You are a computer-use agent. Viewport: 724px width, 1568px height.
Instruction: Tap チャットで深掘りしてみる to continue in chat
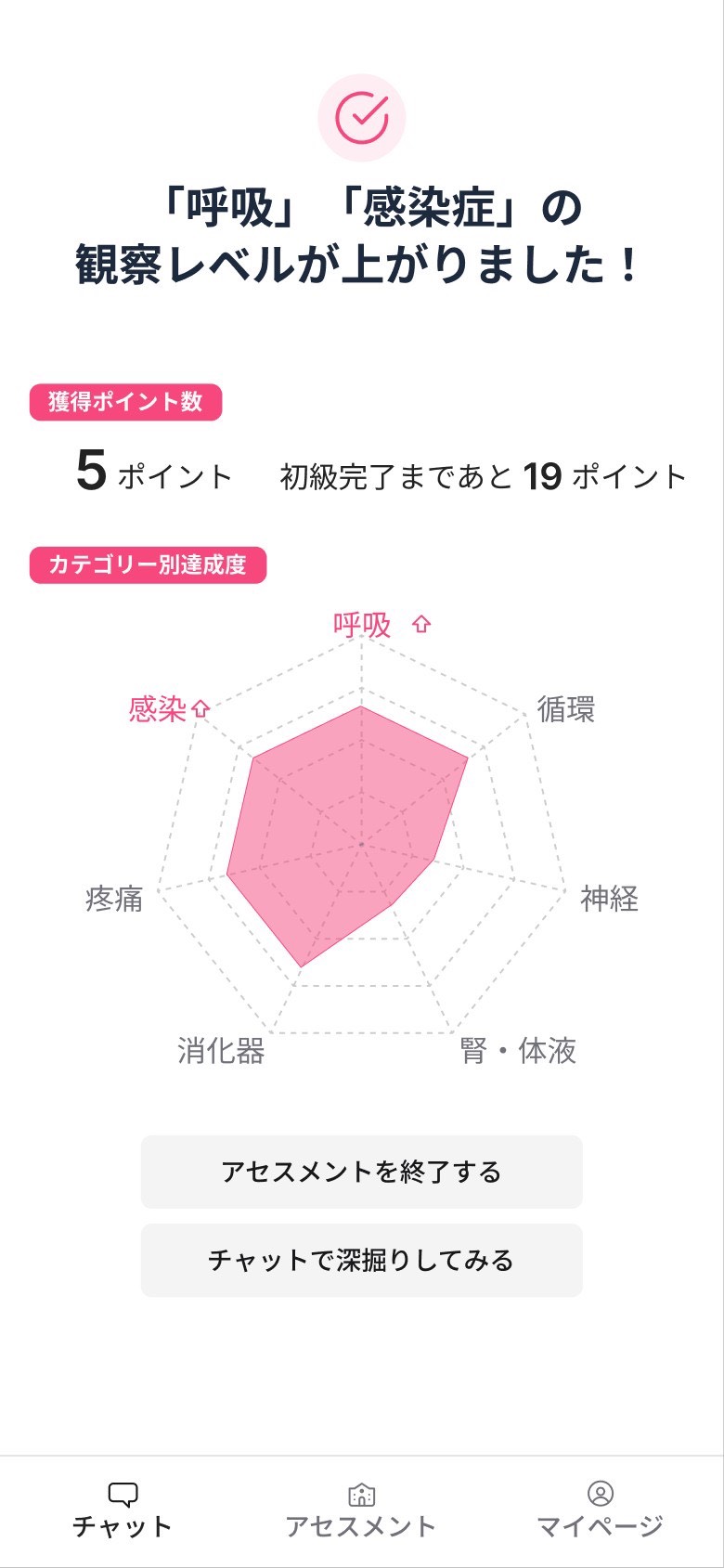pos(362,1260)
